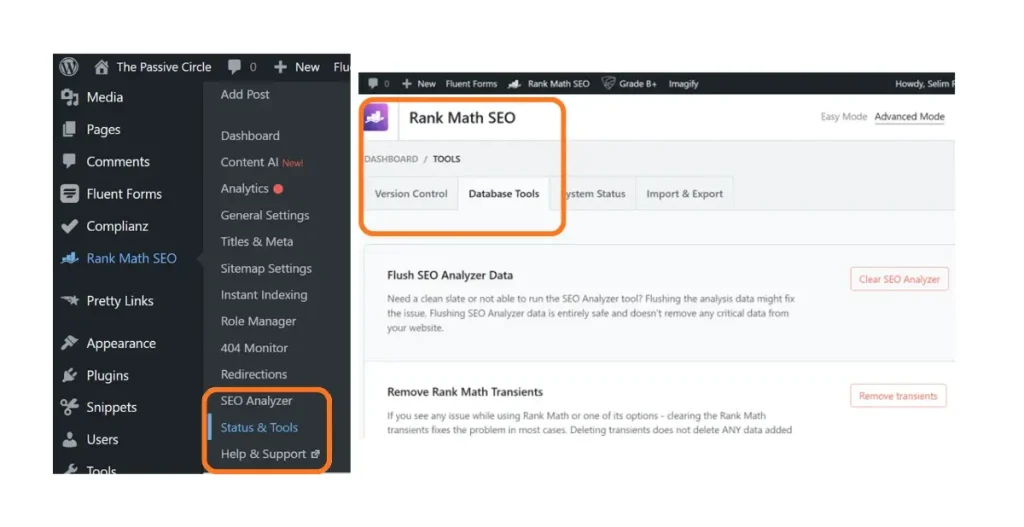The image size is (1024, 527).
Task: Open Plugins in the left sidebar
Action: [x=108, y=375]
